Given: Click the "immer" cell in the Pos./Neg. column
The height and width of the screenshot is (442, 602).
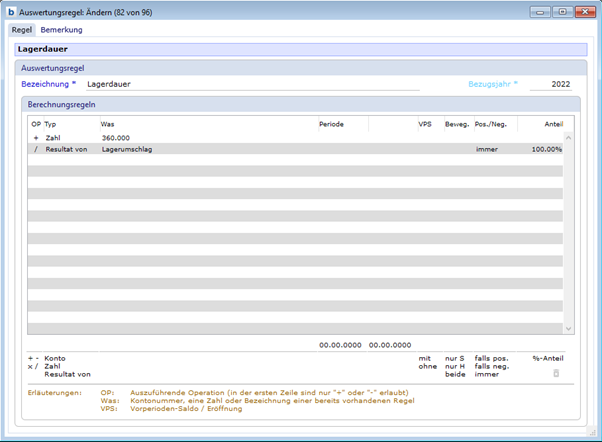Looking at the screenshot, I should pos(487,149).
